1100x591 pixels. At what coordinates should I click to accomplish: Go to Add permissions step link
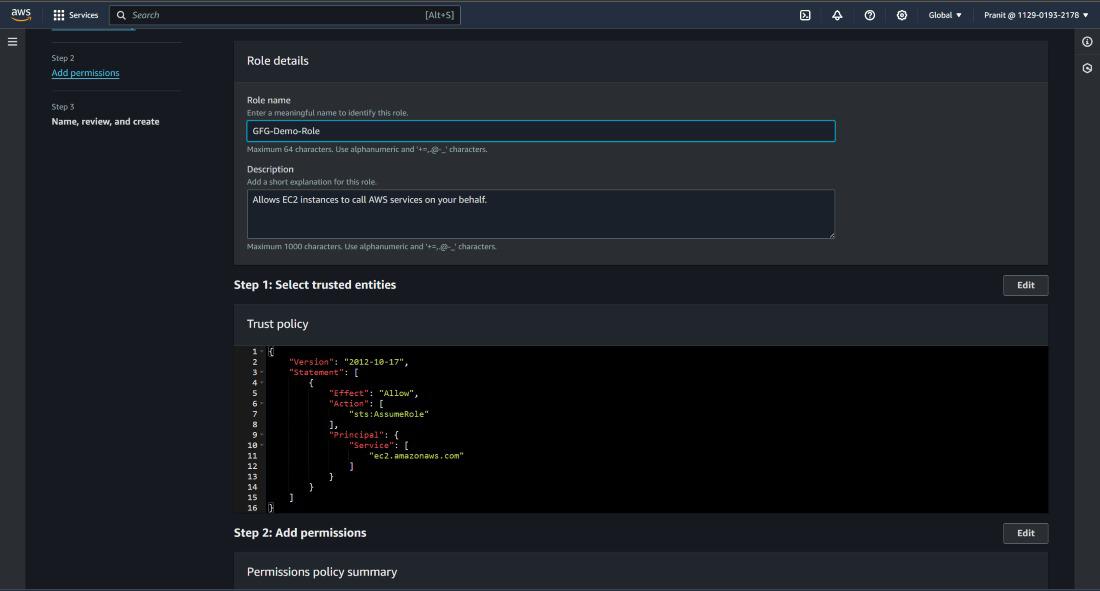[x=86, y=73]
